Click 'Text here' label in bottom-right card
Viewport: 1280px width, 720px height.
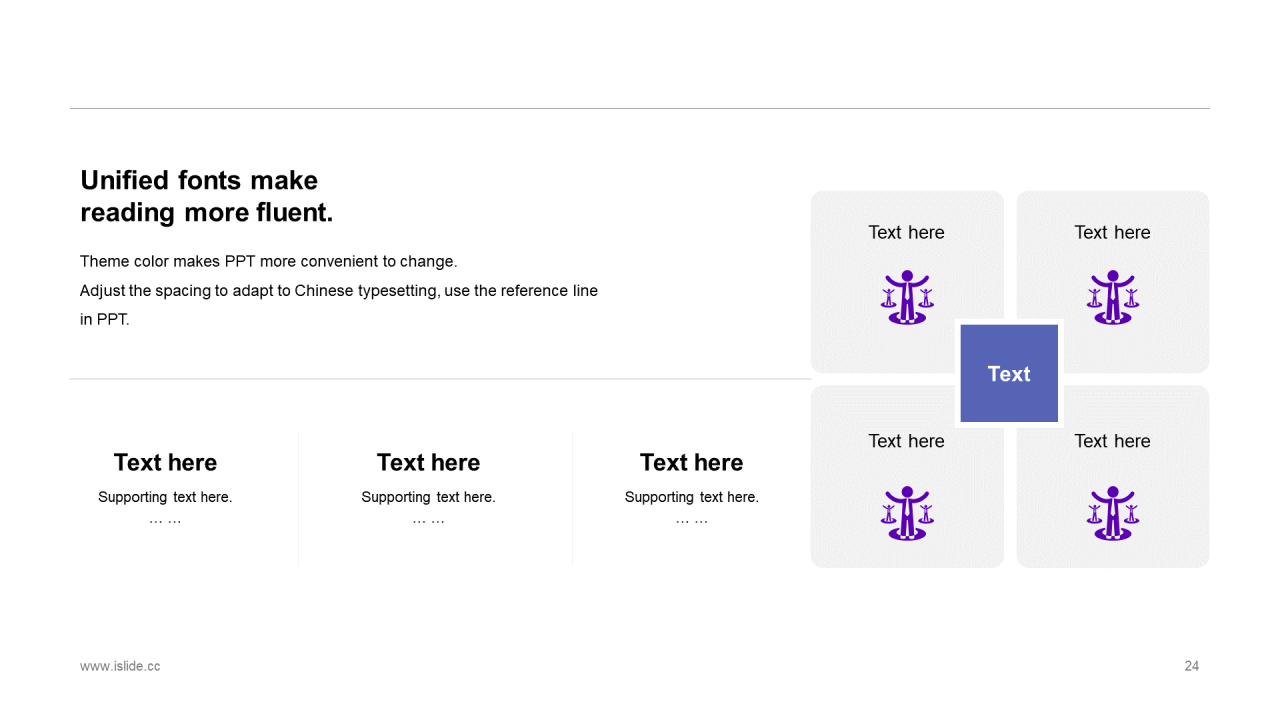[1112, 441]
